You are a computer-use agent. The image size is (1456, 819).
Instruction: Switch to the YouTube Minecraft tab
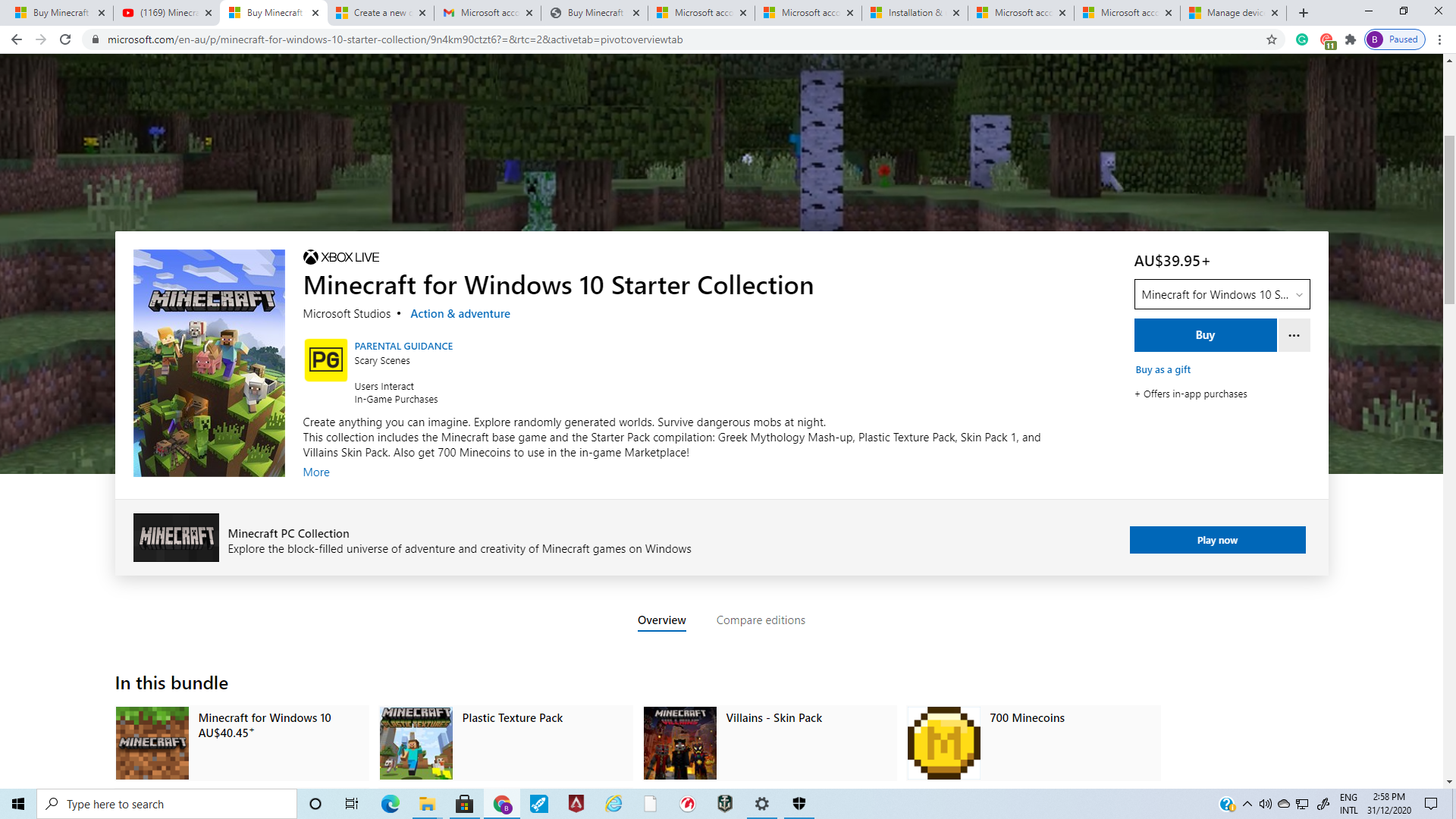[167, 13]
